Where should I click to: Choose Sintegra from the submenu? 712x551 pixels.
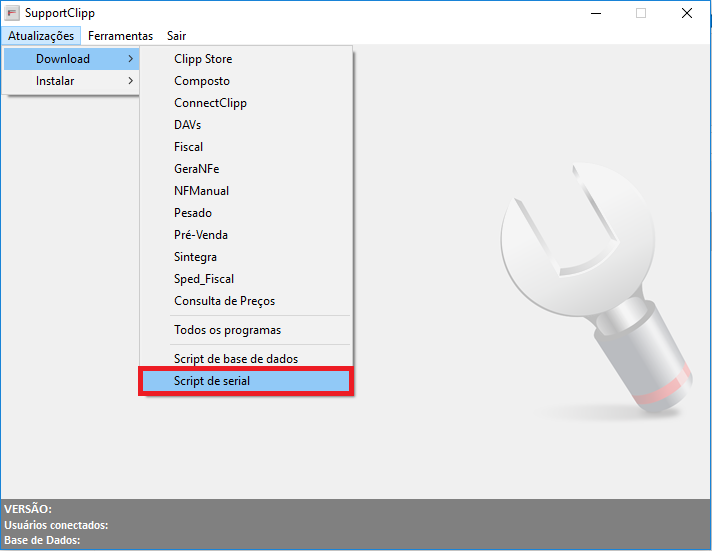pos(195,257)
